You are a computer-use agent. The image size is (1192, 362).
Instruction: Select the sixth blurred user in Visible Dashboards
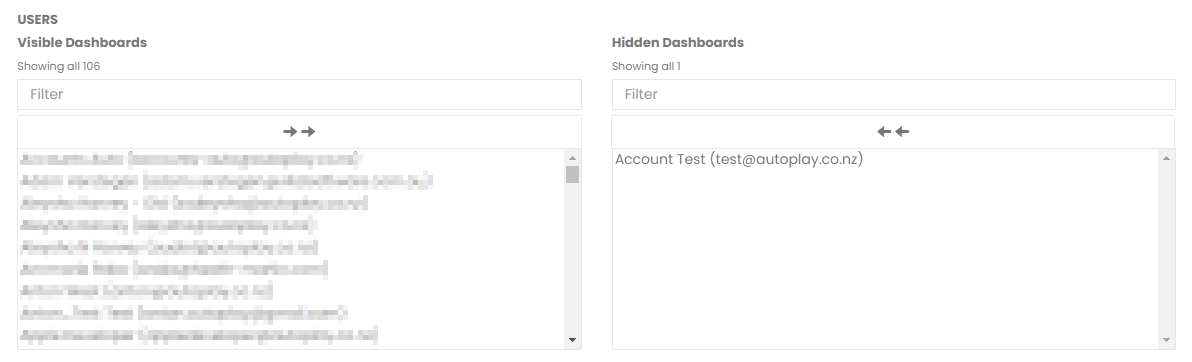pyautogui.click(x=174, y=269)
